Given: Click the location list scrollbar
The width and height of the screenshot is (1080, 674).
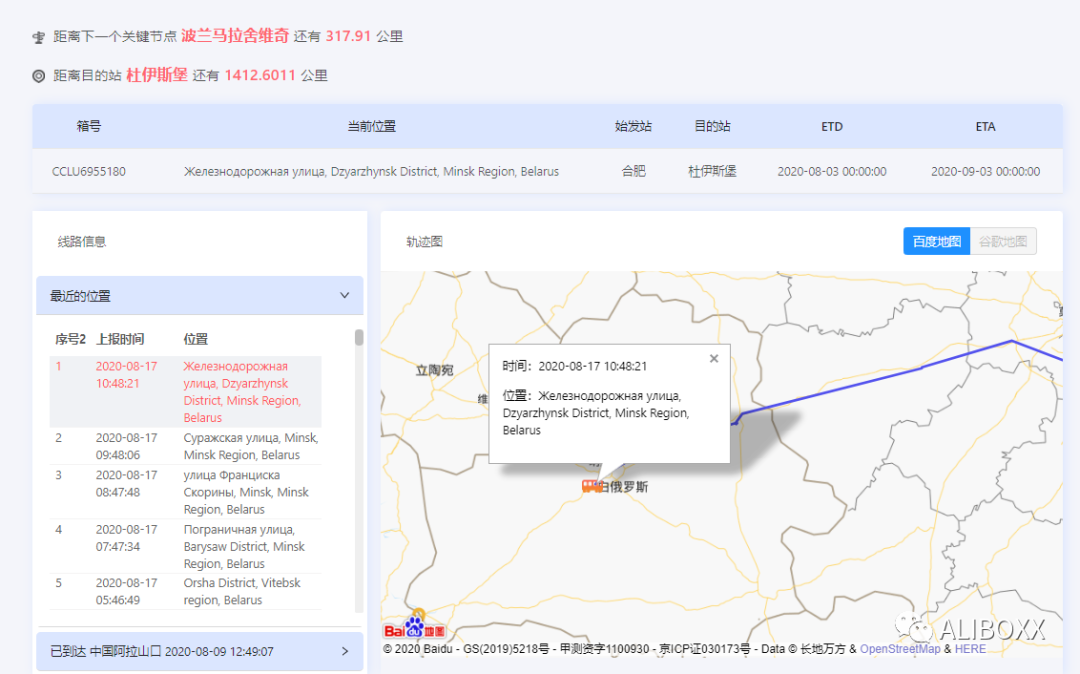Looking at the screenshot, I should (x=359, y=340).
